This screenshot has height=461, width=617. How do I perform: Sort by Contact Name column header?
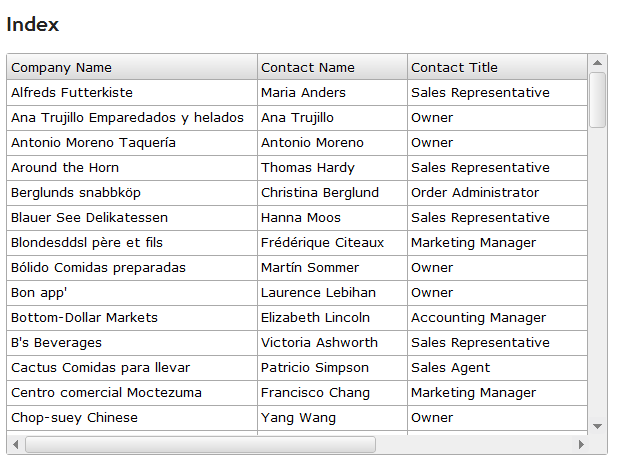point(308,68)
